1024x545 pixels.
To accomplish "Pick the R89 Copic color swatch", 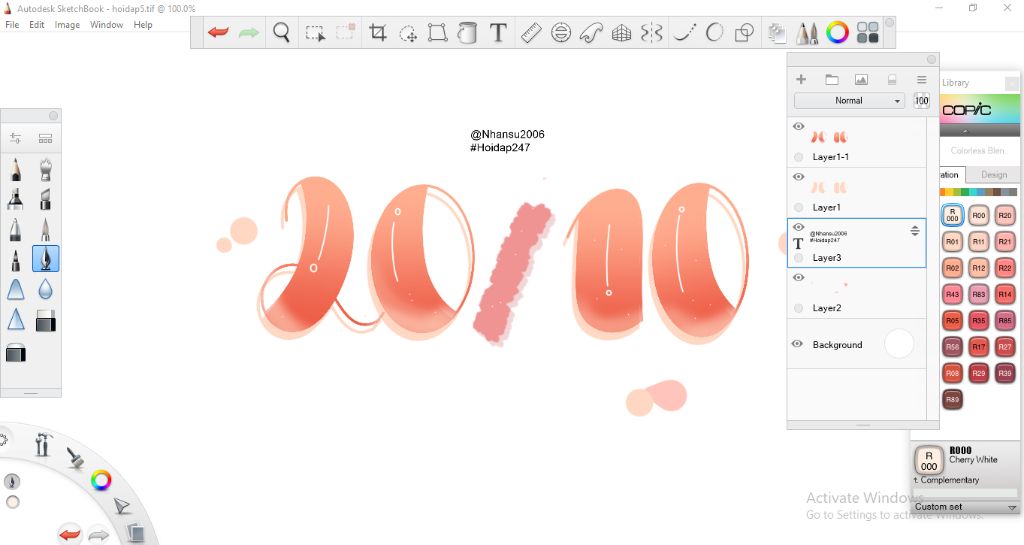I will [952, 399].
